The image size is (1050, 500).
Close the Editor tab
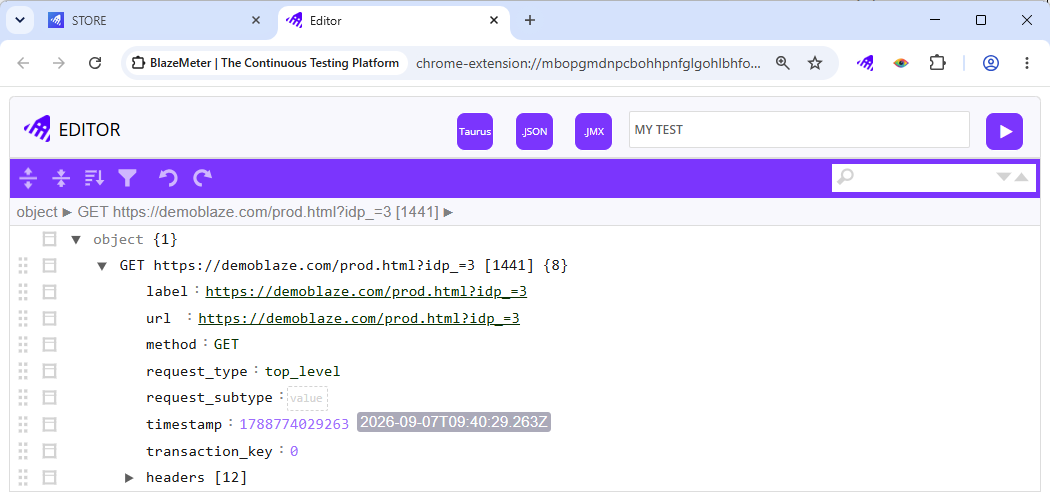tap(494, 20)
